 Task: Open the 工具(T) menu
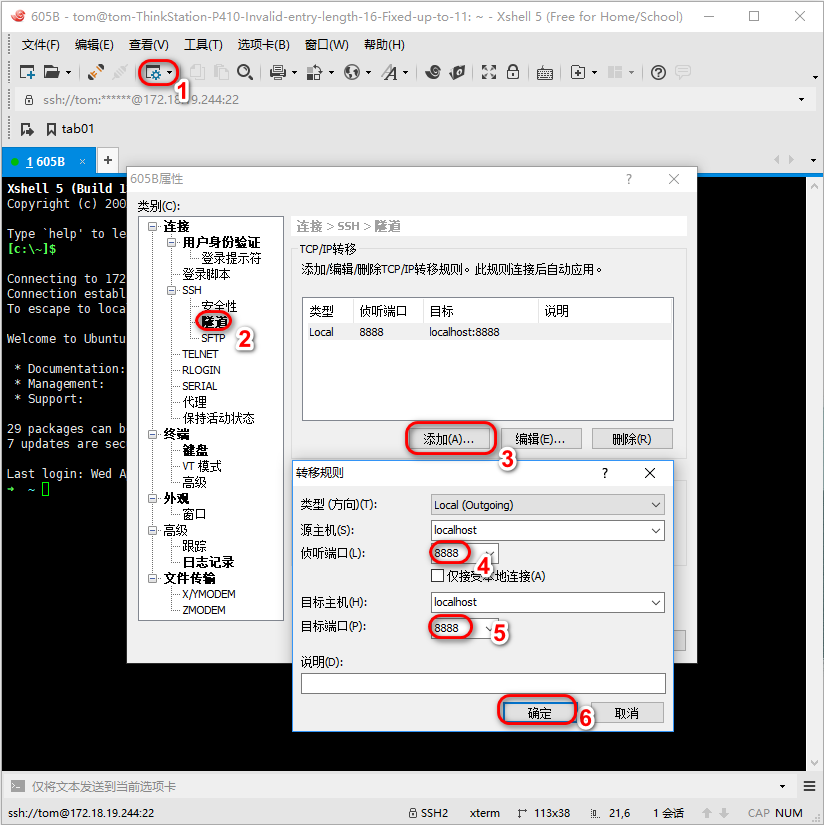(203, 45)
